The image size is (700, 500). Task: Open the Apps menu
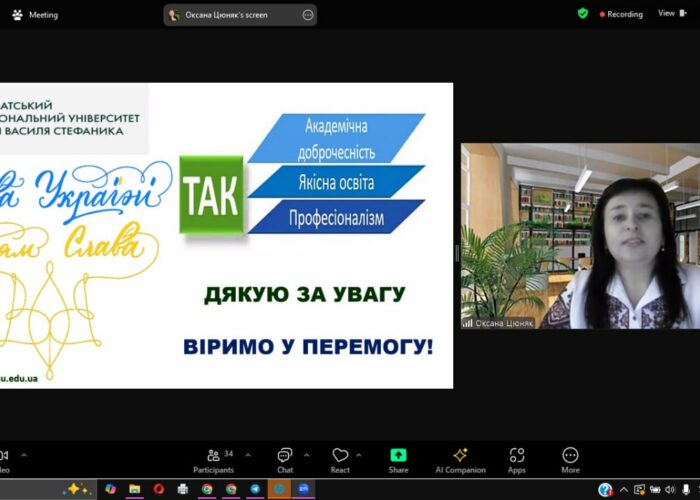[x=517, y=459]
